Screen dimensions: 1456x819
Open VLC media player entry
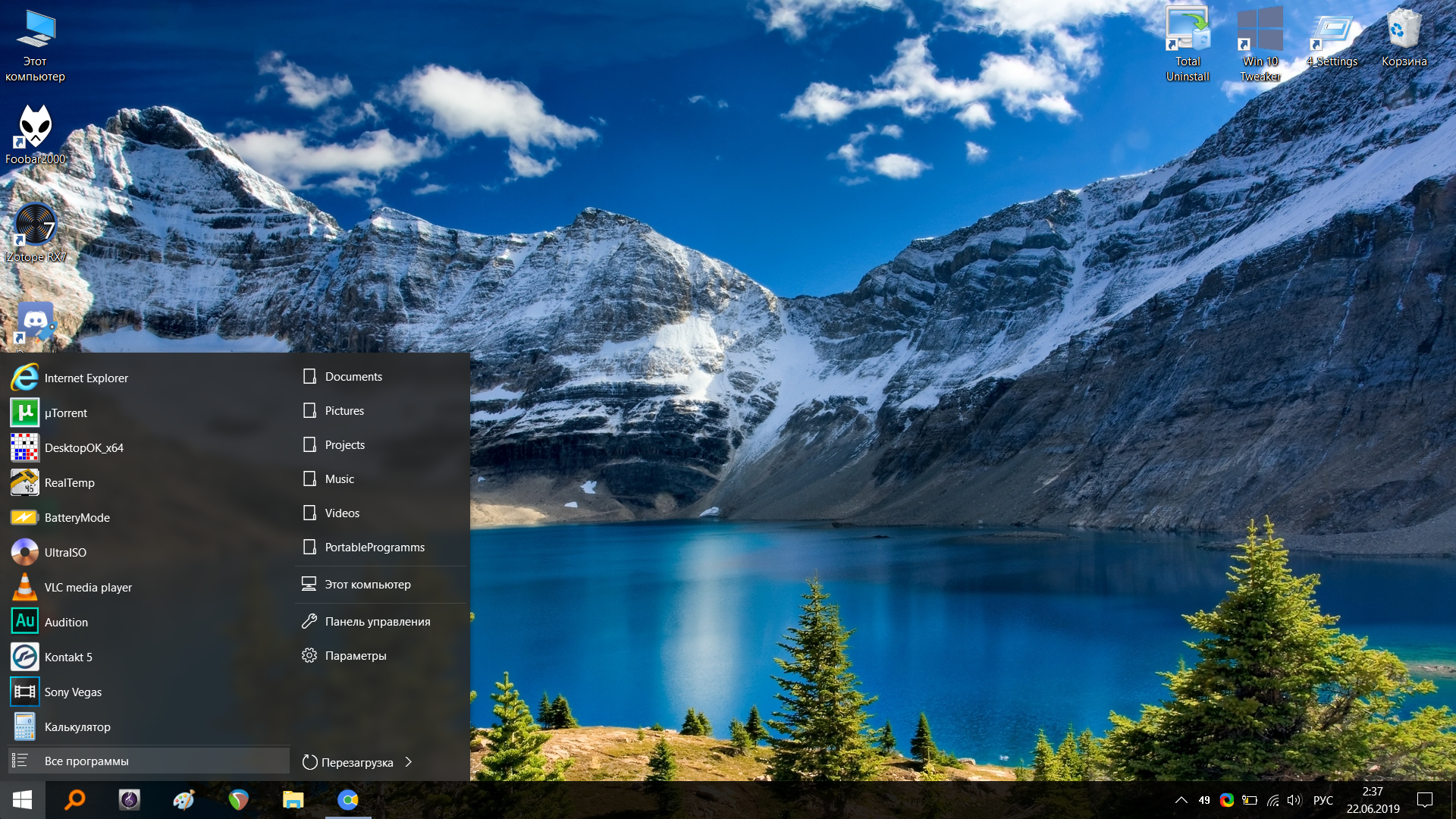coord(88,587)
